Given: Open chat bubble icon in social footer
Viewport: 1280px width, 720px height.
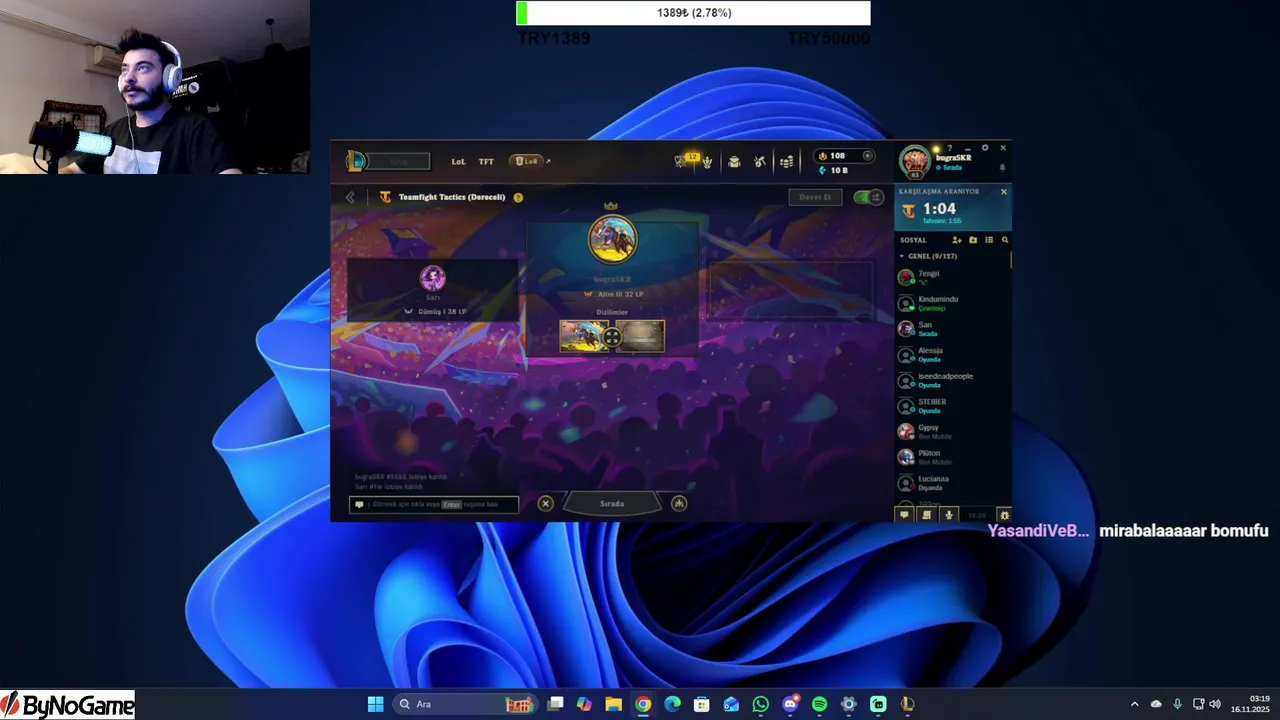Looking at the screenshot, I should pos(904,514).
